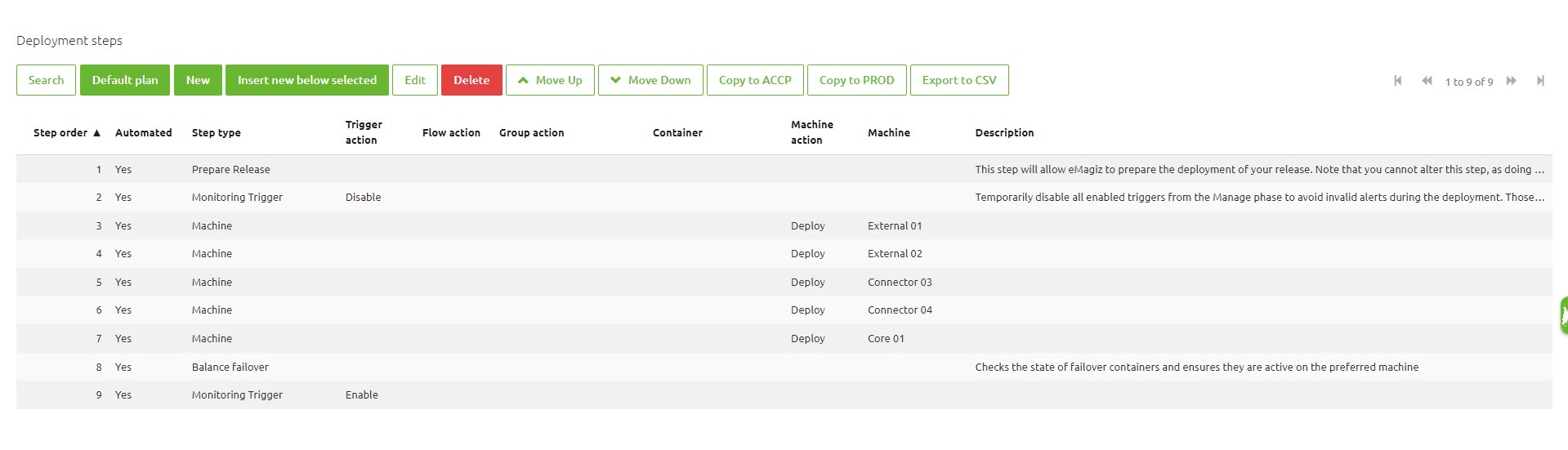The image size is (1568, 450).
Task: Sort by Trigger action column header
Action: tap(364, 132)
